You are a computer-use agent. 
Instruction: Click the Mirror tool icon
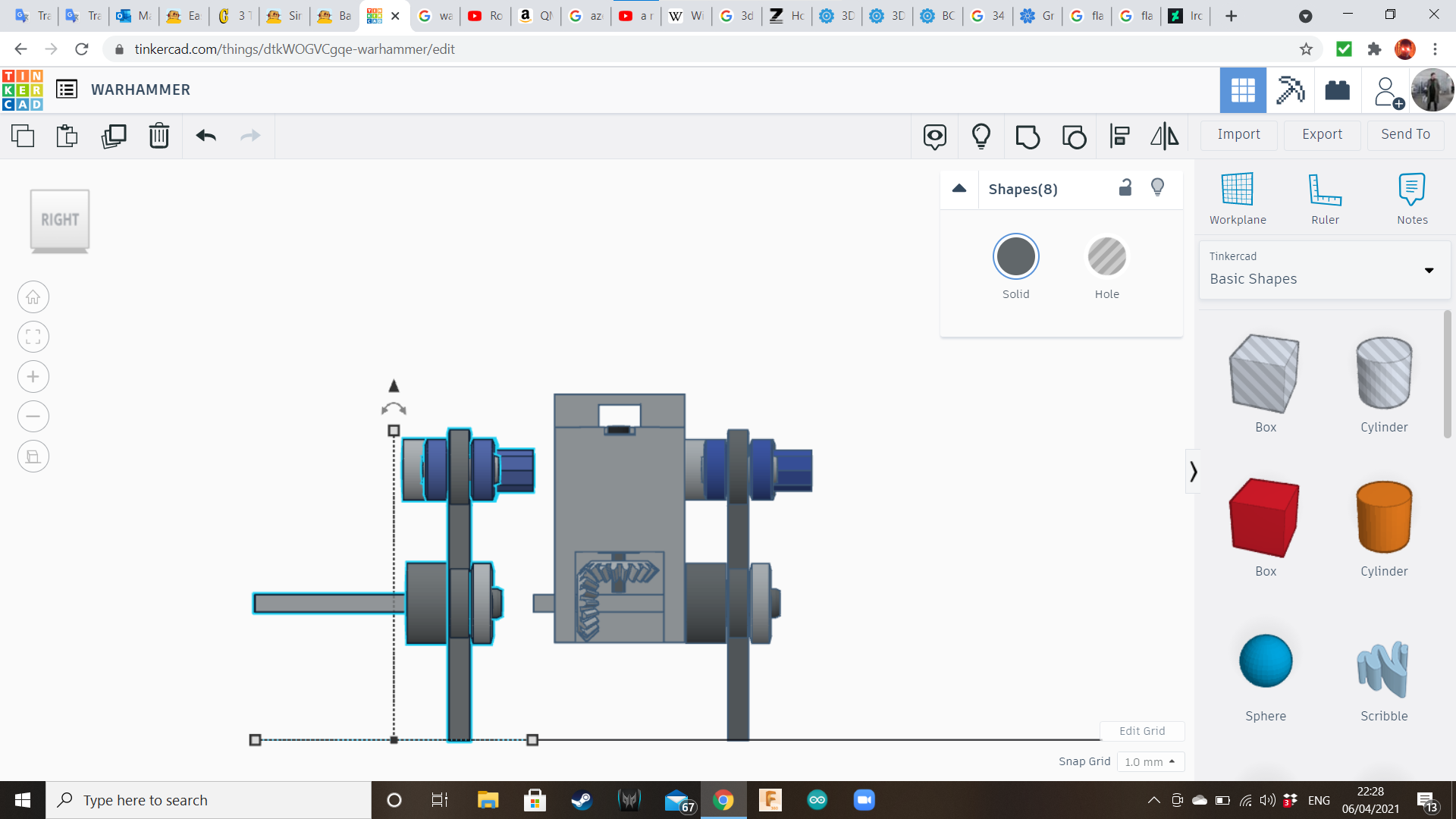click(x=1165, y=136)
